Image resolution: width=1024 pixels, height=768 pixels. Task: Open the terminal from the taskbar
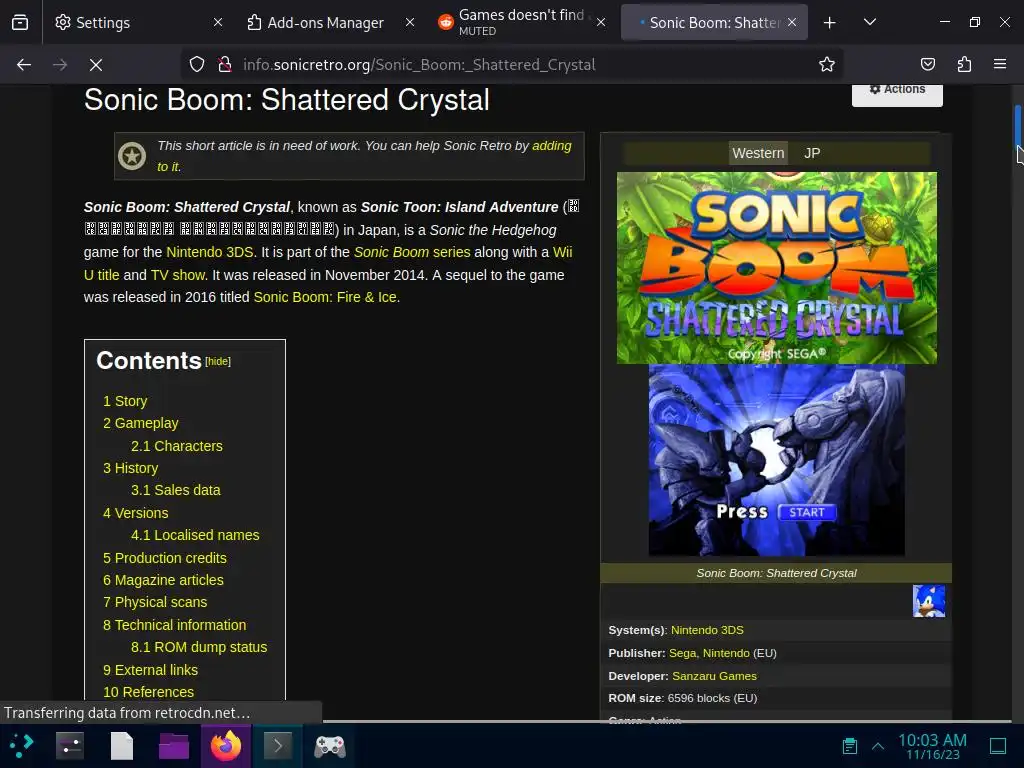(x=278, y=746)
